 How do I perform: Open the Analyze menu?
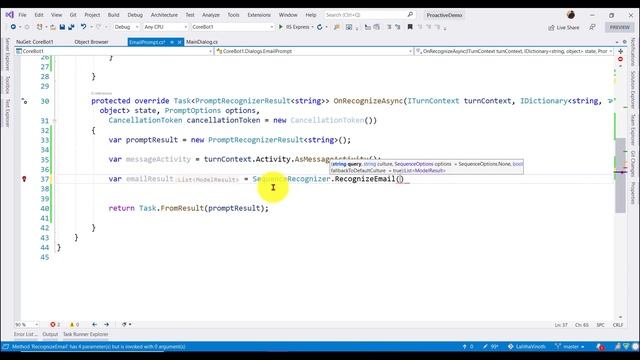point(211,15)
